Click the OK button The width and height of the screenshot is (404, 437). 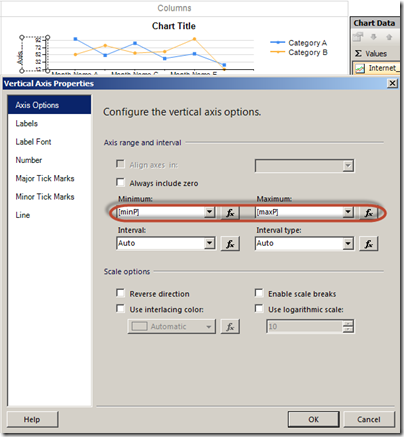click(x=314, y=419)
